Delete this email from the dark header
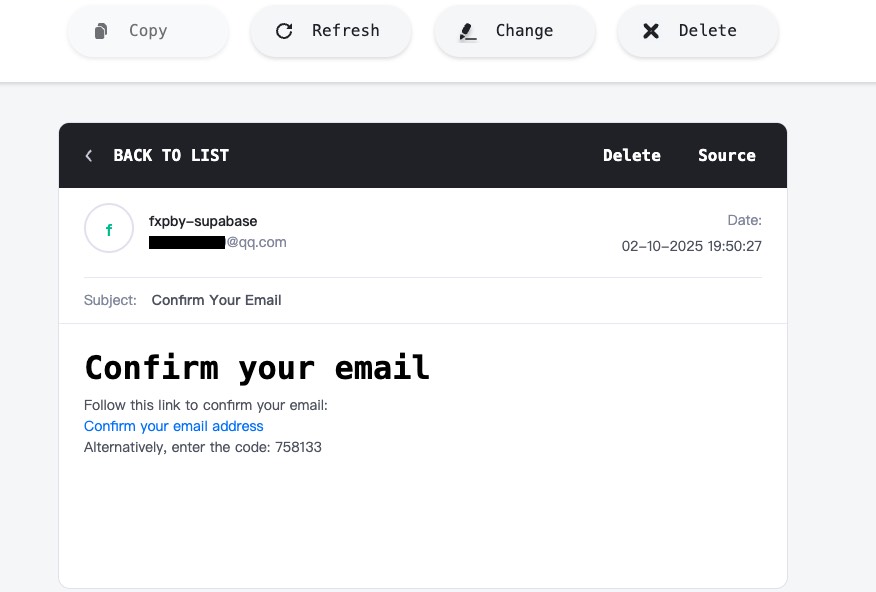The image size is (876, 592). pyautogui.click(x=632, y=155)
